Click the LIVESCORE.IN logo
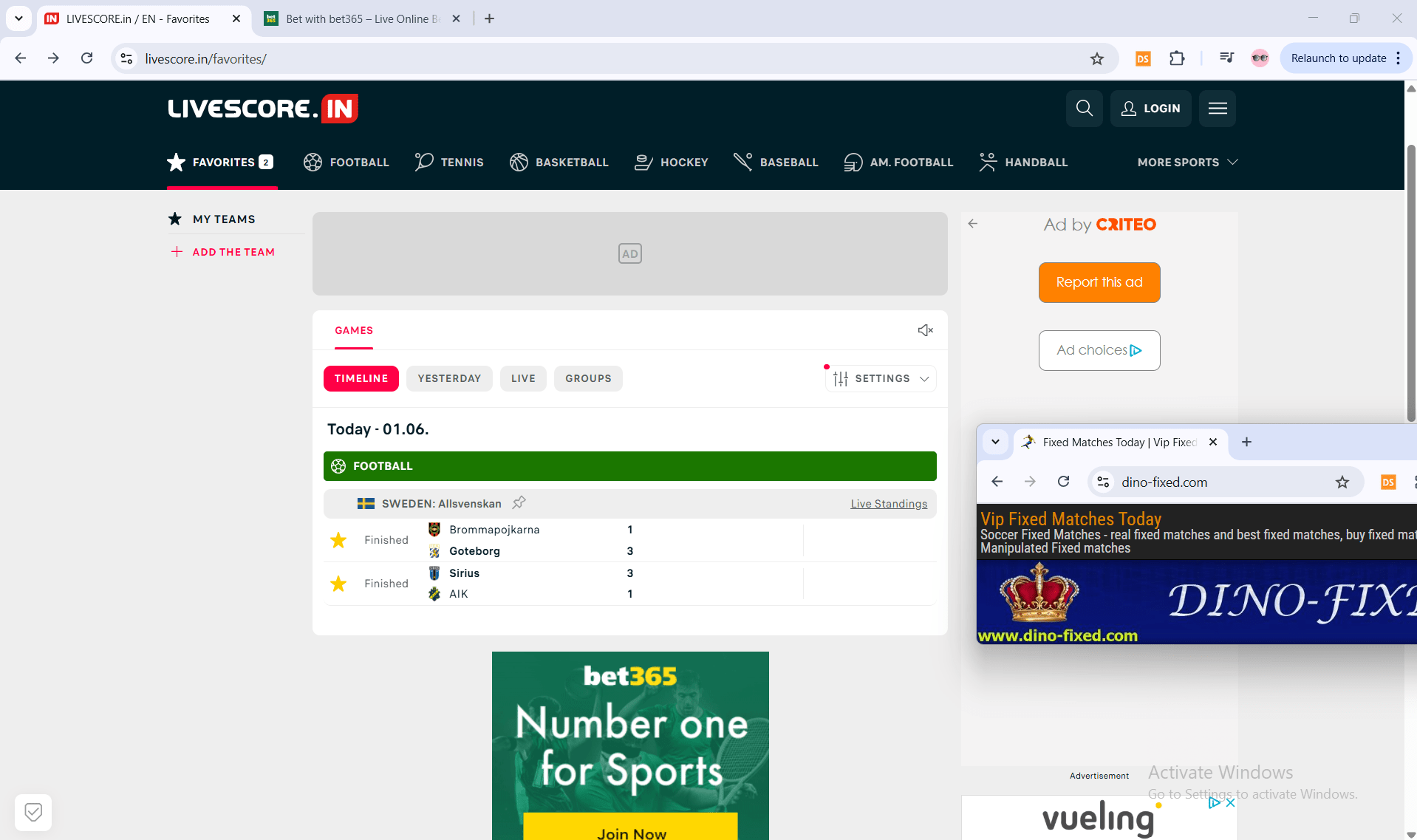 click(x=263, y=109)
